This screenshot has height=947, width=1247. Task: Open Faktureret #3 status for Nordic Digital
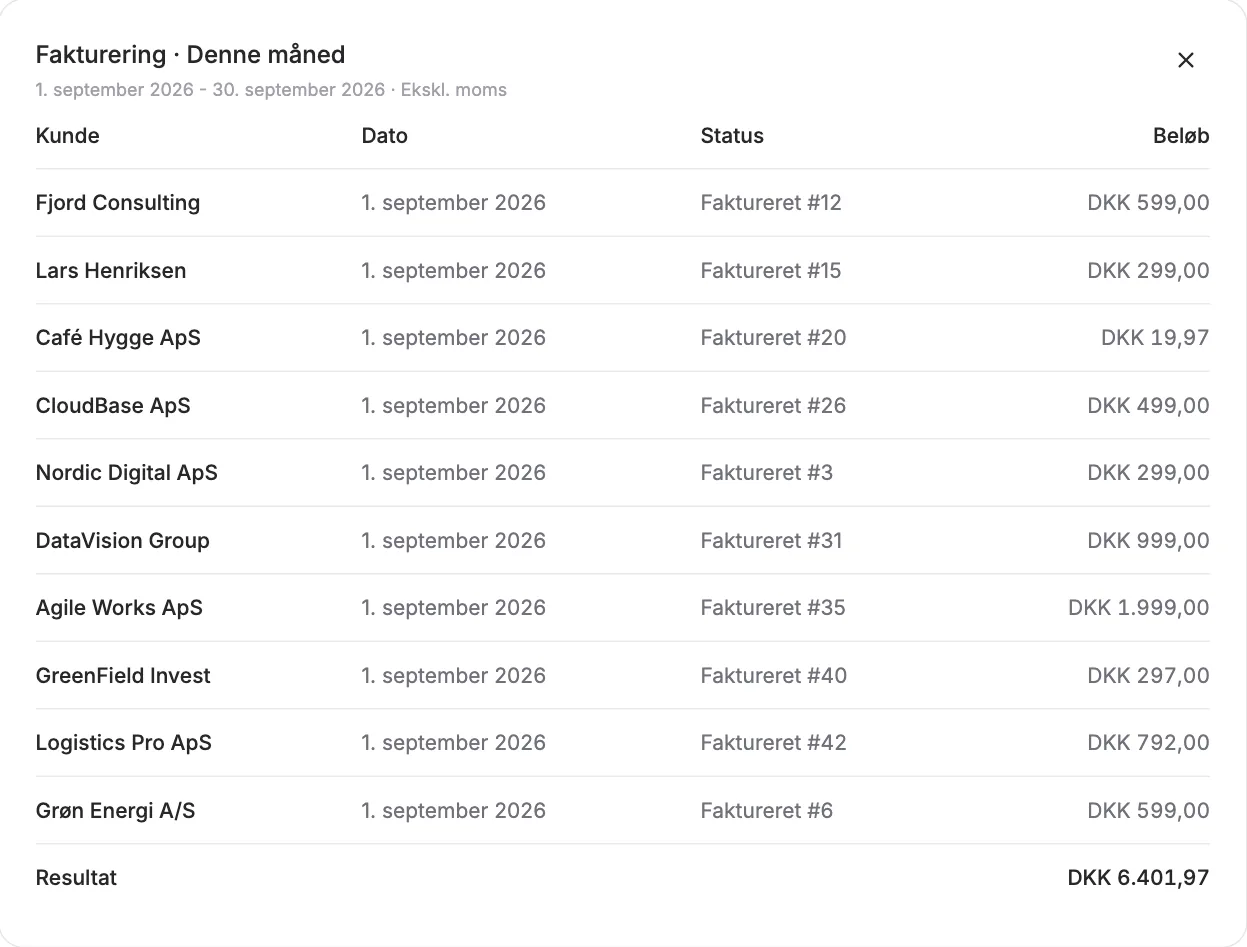(766, 473)
